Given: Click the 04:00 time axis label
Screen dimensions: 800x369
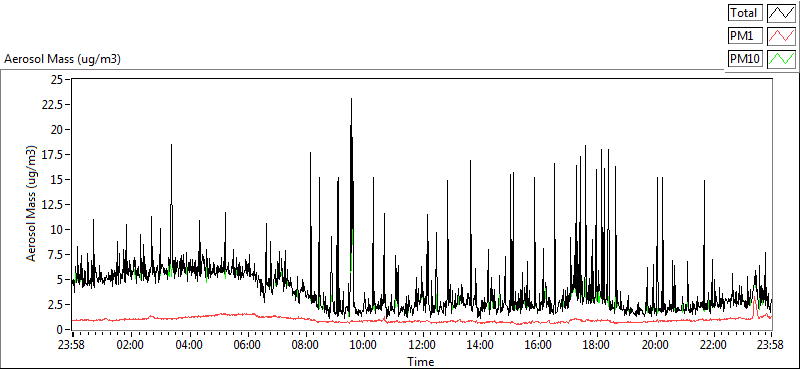Looking at the screenshot, I should pyautogui.click(x=189, y=345).
